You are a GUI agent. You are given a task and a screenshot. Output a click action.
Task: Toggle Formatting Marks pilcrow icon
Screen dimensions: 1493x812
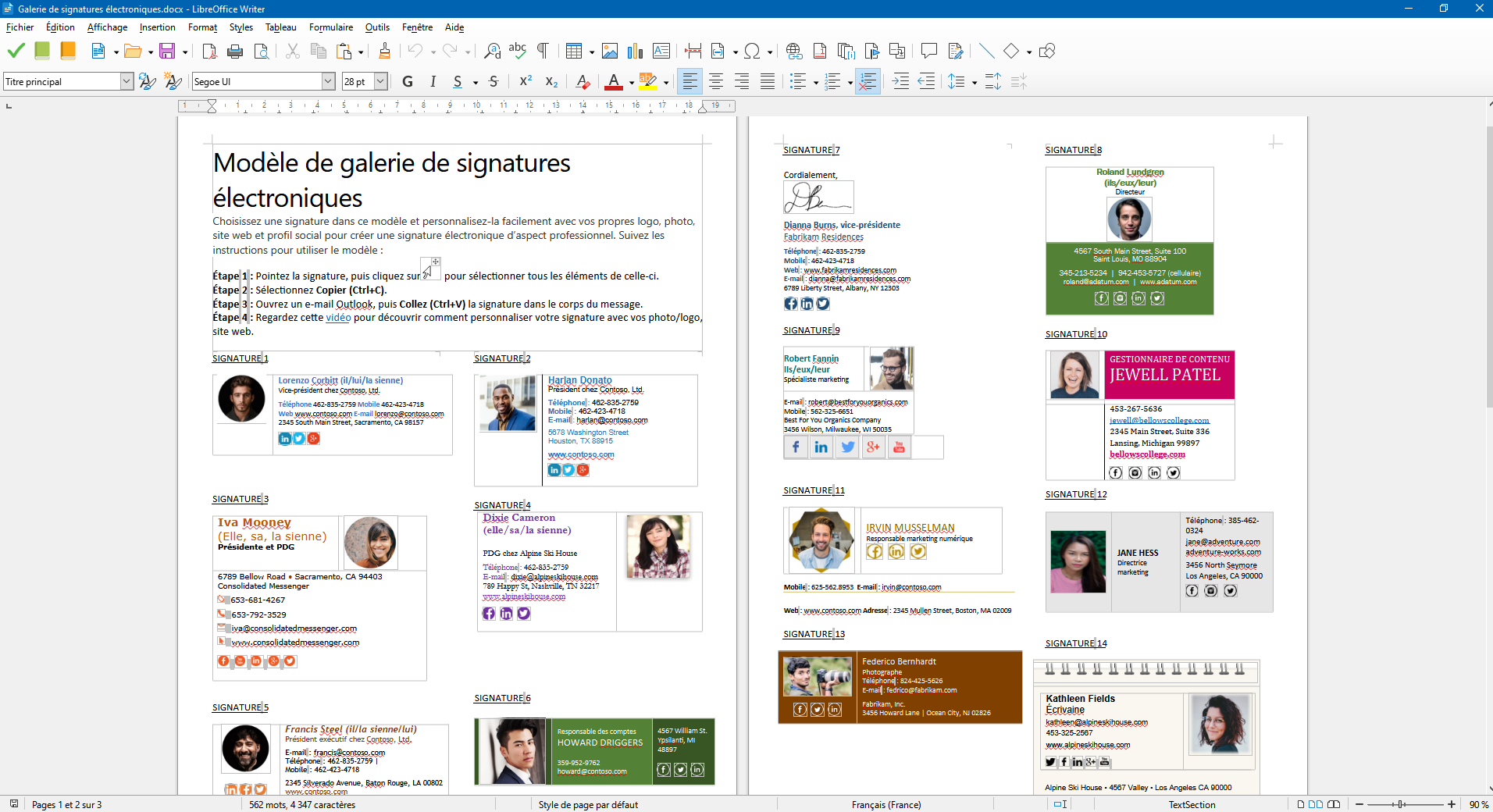[x=543, y=52]
